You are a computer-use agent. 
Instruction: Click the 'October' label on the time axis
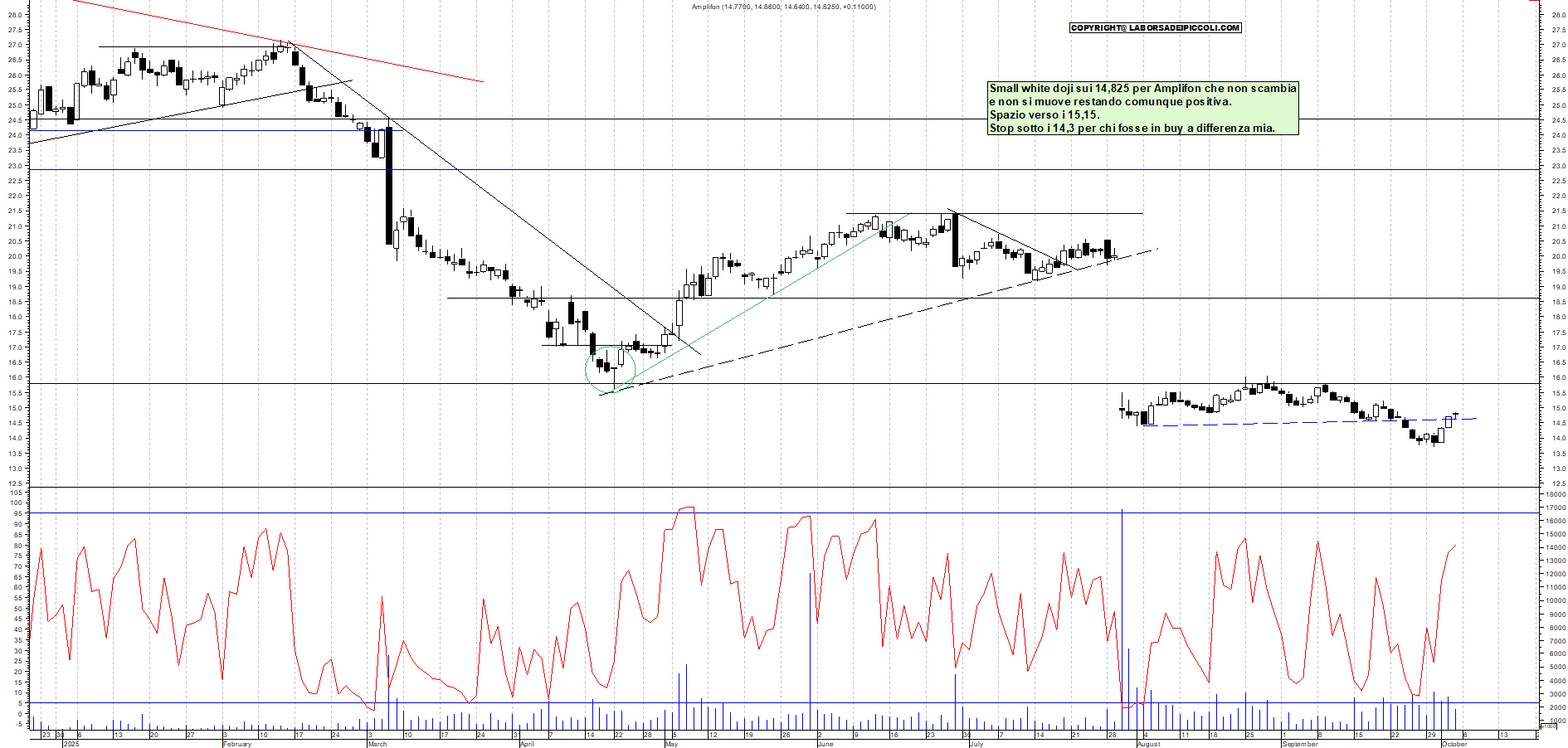(x=1454, y=744)
